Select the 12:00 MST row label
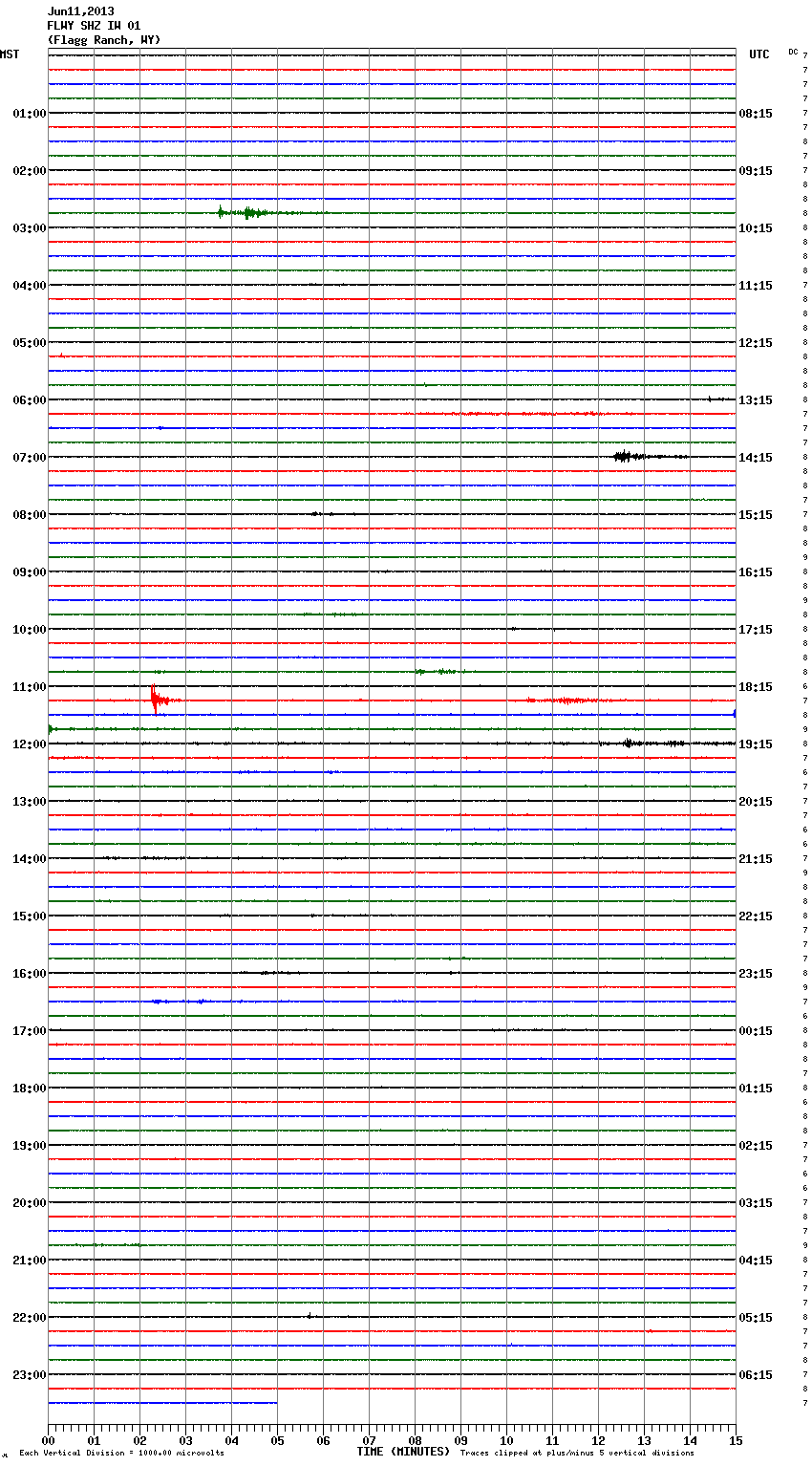This screenshot has width=812, height=1466. tap(30, 744)
